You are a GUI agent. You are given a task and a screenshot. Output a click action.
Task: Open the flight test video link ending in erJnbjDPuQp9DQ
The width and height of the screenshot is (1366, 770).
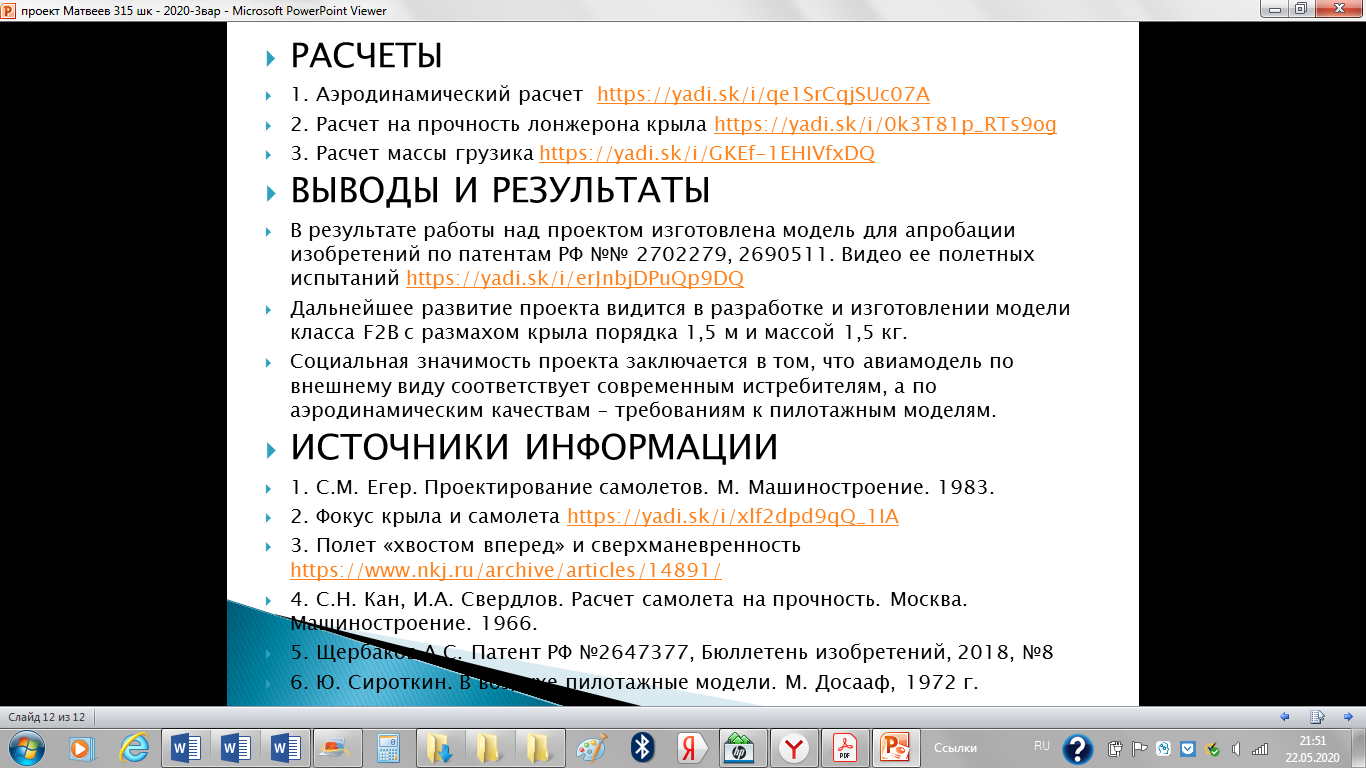coord(575,278)
